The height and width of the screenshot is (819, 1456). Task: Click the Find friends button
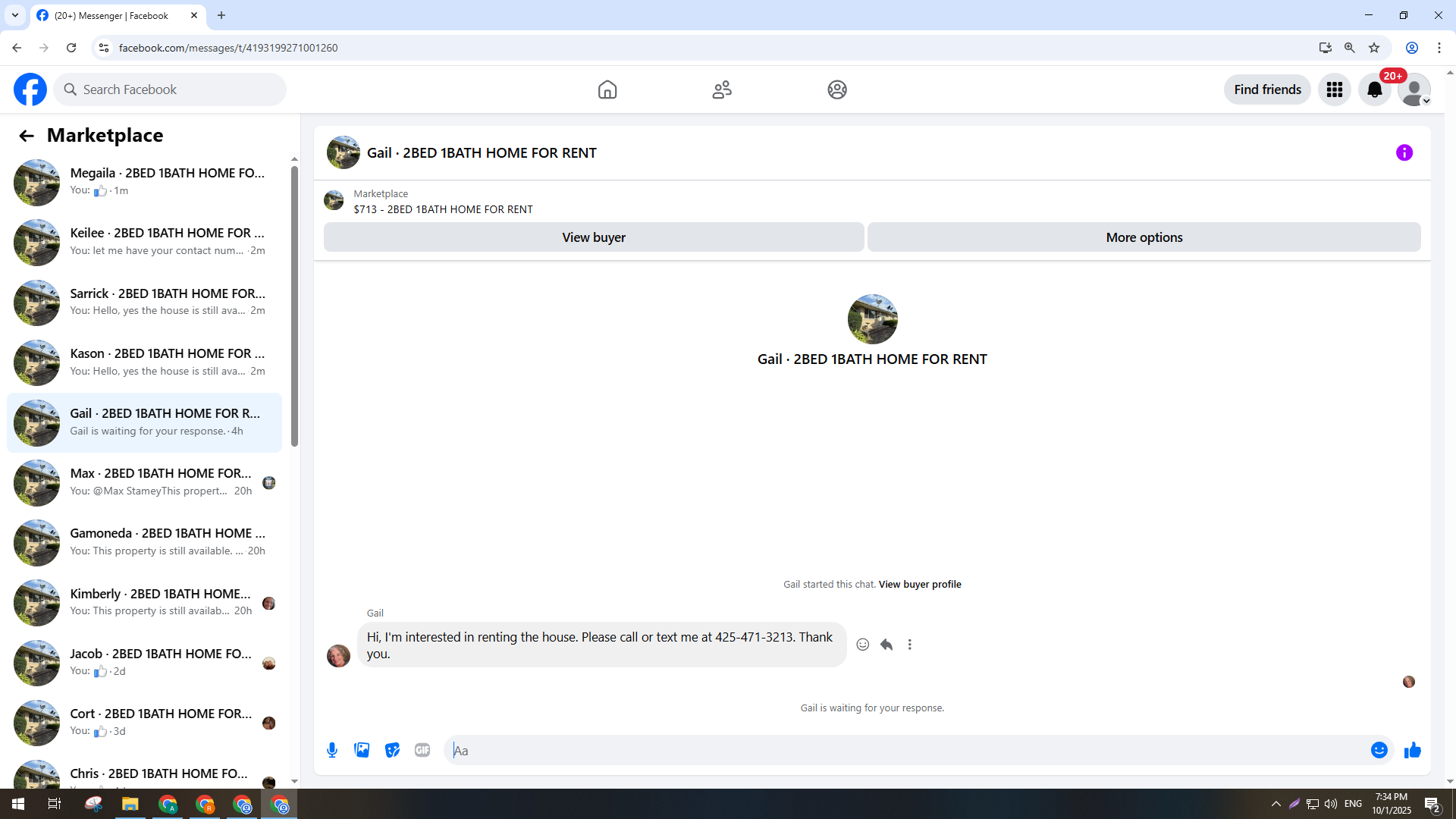point(1267,89)
